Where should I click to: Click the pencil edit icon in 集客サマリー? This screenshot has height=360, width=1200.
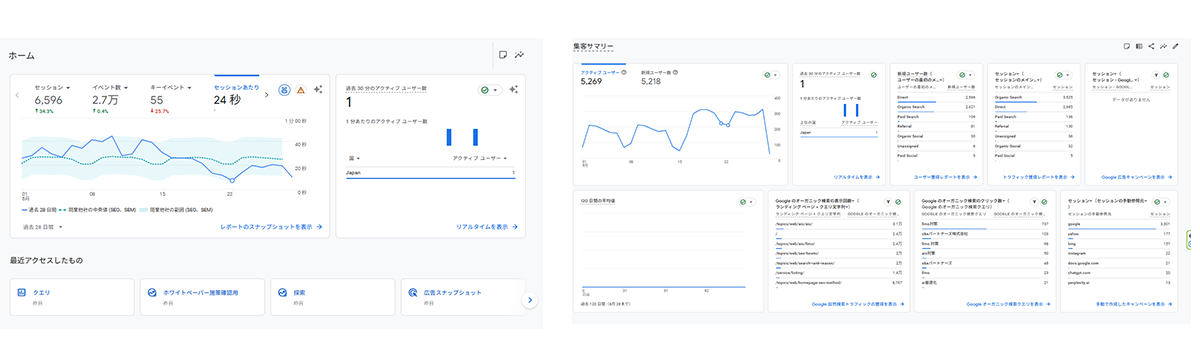click(x=1176, y=45)
